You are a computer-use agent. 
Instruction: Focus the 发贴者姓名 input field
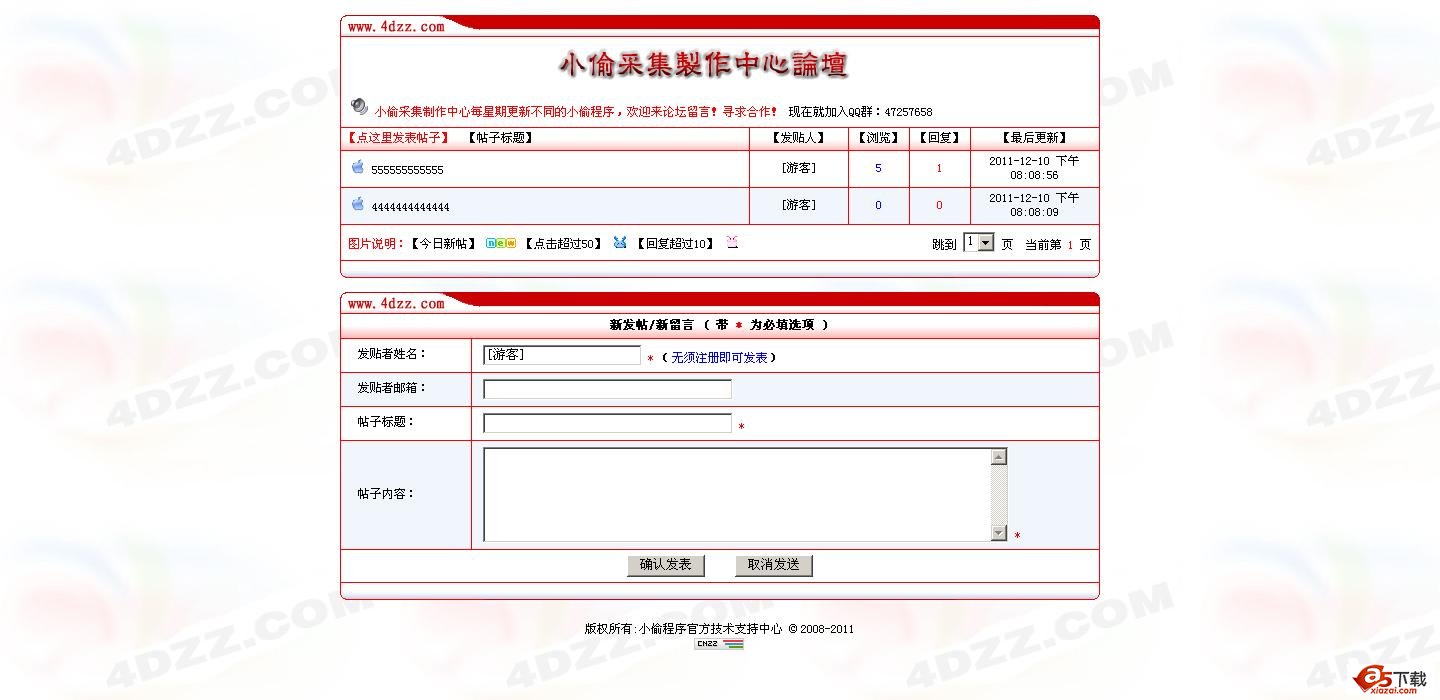tap(562, 355)
